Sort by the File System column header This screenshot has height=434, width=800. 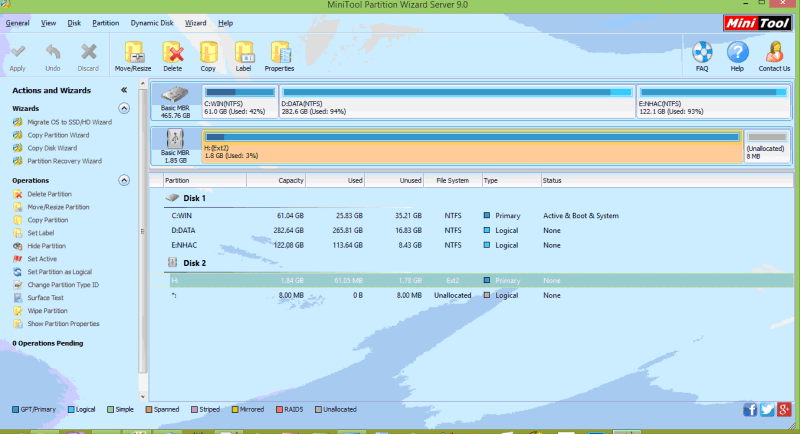click(x=453, y=181)
